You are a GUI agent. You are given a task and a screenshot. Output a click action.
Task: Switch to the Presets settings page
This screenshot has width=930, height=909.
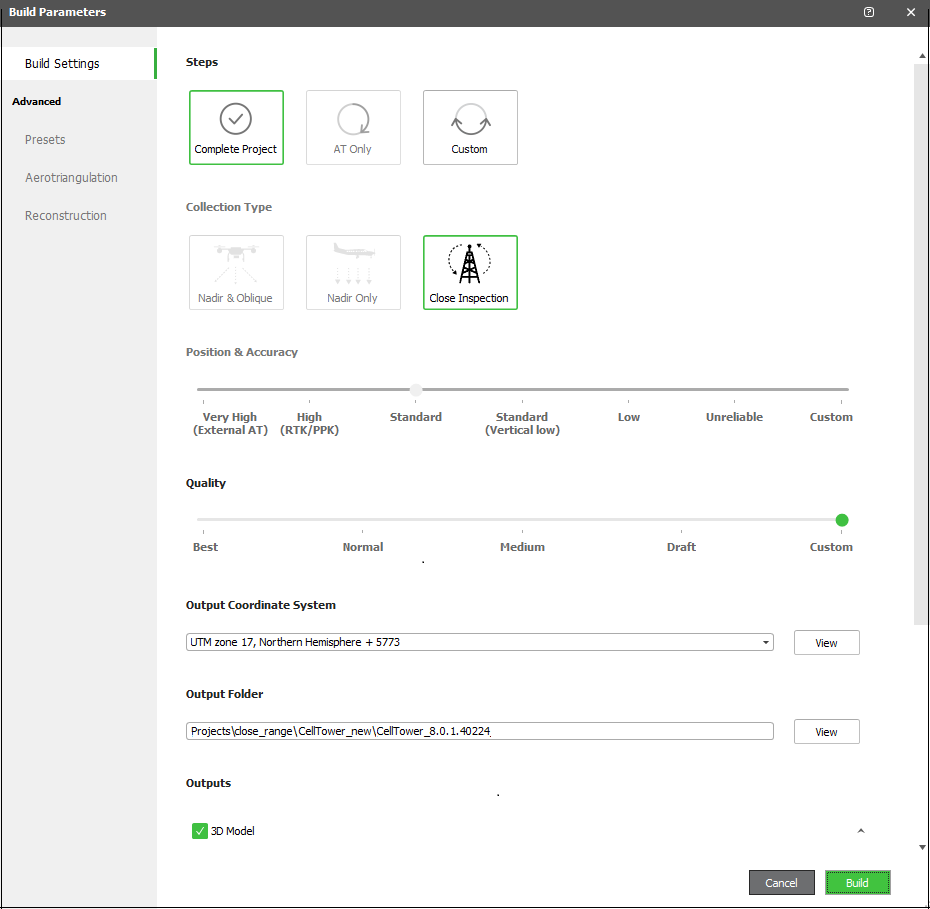45,139
